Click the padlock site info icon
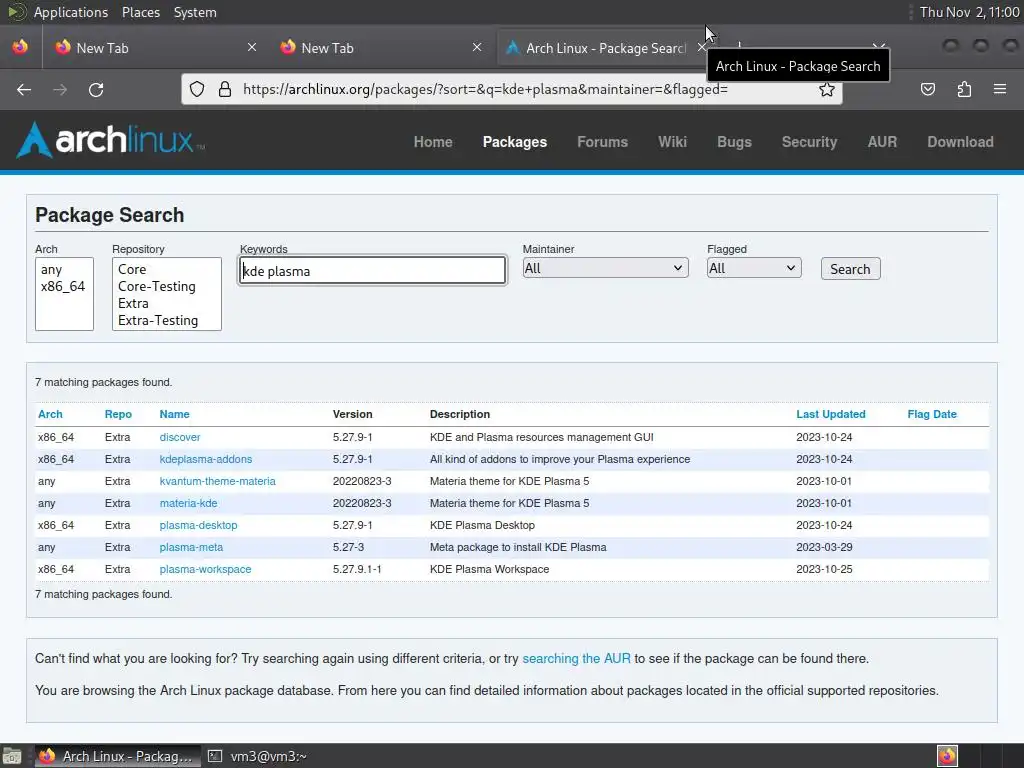The width and height of the screenshot is (1024, 768). 225,89
